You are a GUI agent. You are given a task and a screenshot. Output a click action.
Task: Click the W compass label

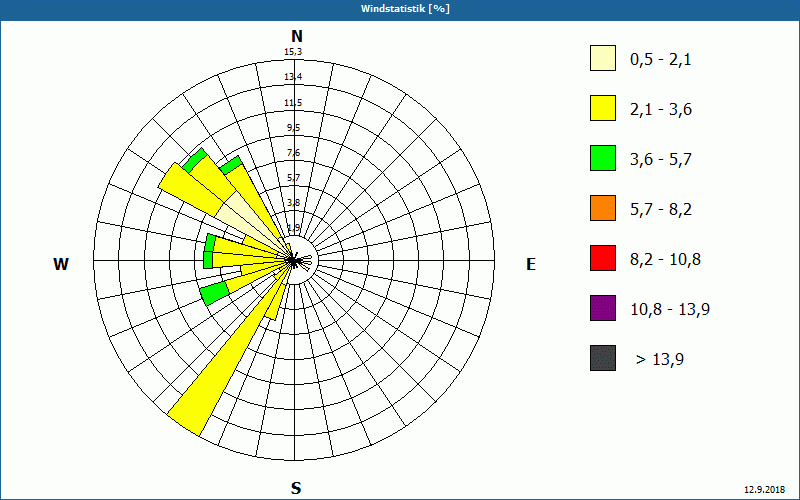click(61, 264)
